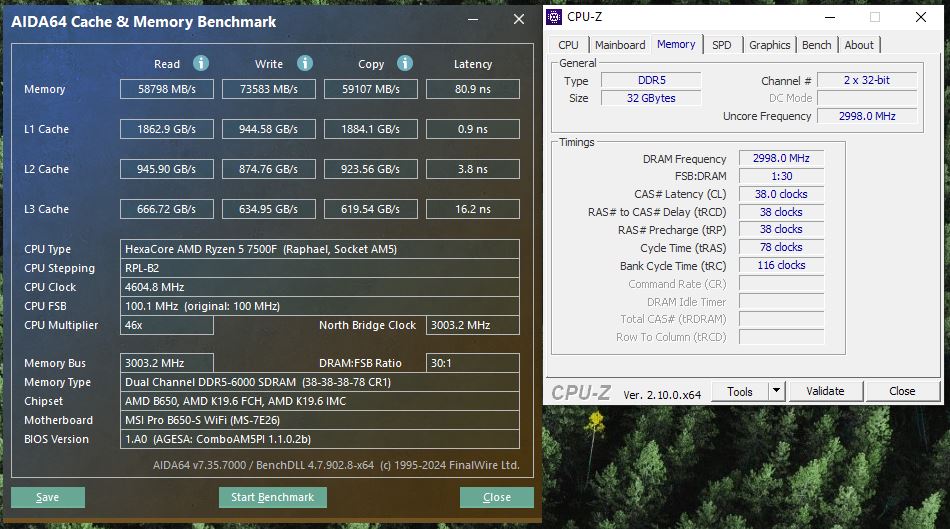Image resolution: width=950 pixels, height=529 pixels.
Task: Click the L1 Cache Read value 1862.9 GB/s
Action: tap(167, 129)
